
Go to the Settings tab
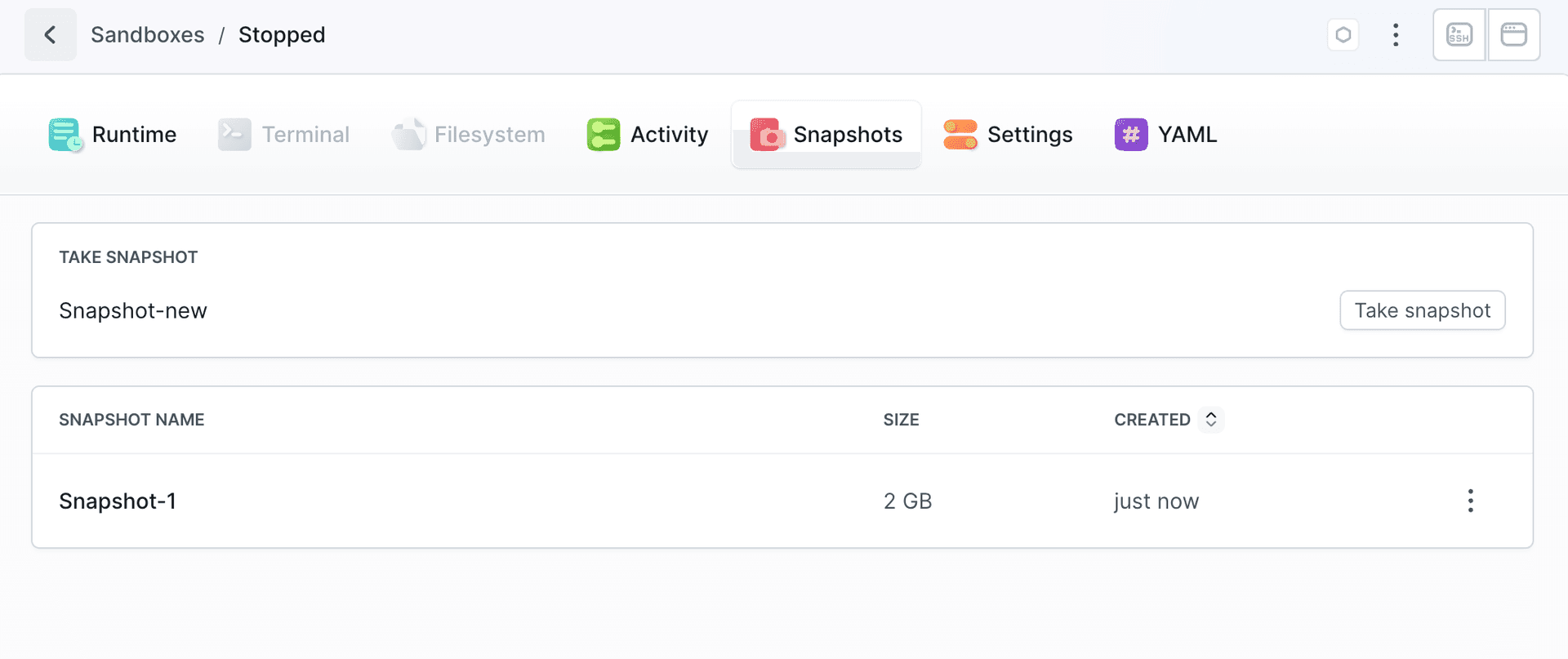tap(1029, 135)
